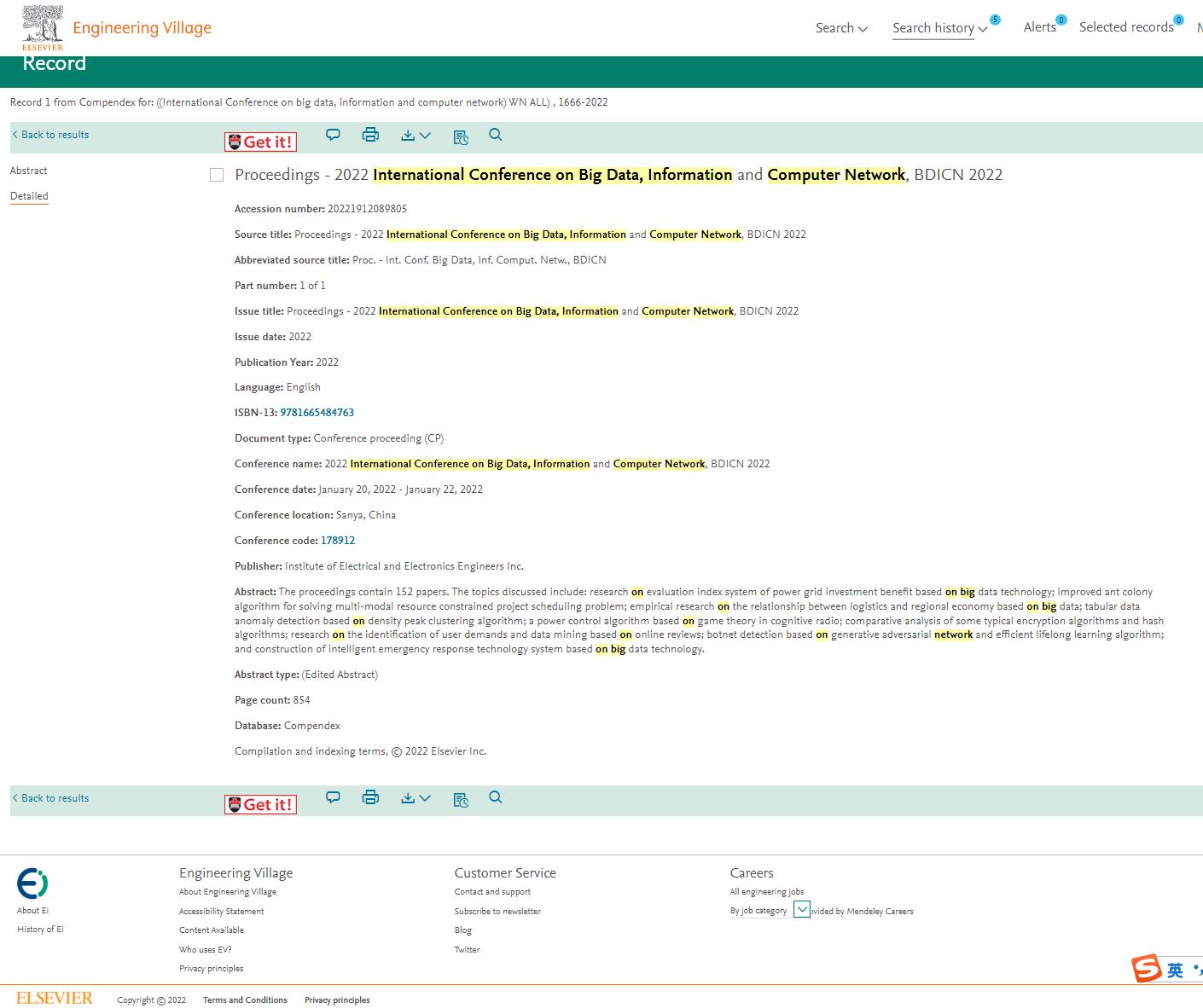Click the bottom Get it! button

pyautogui.click(x=260, y=804)
